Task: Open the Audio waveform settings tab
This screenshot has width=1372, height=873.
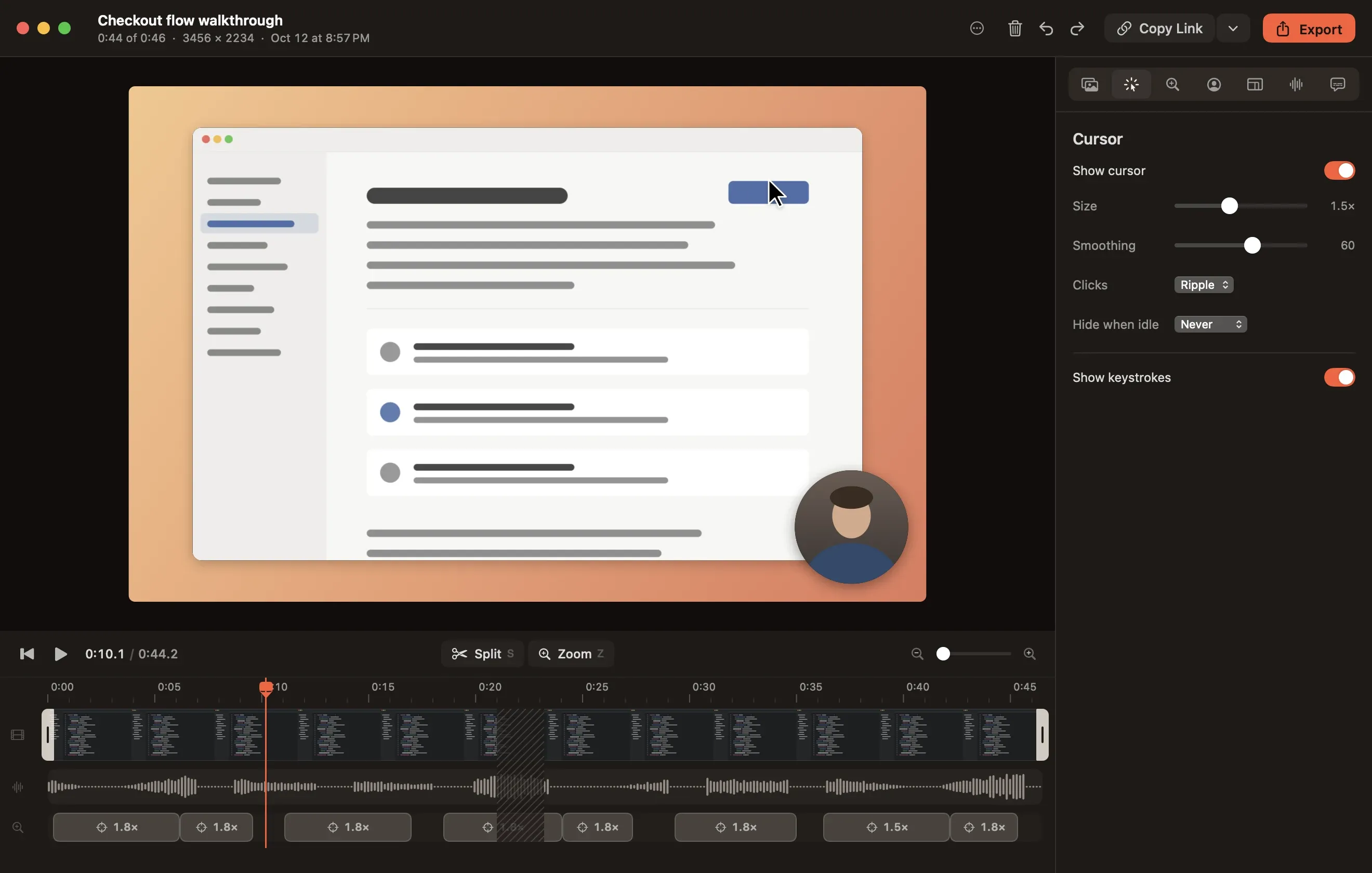Action: pyautogui.click(x=1296, y=85)
